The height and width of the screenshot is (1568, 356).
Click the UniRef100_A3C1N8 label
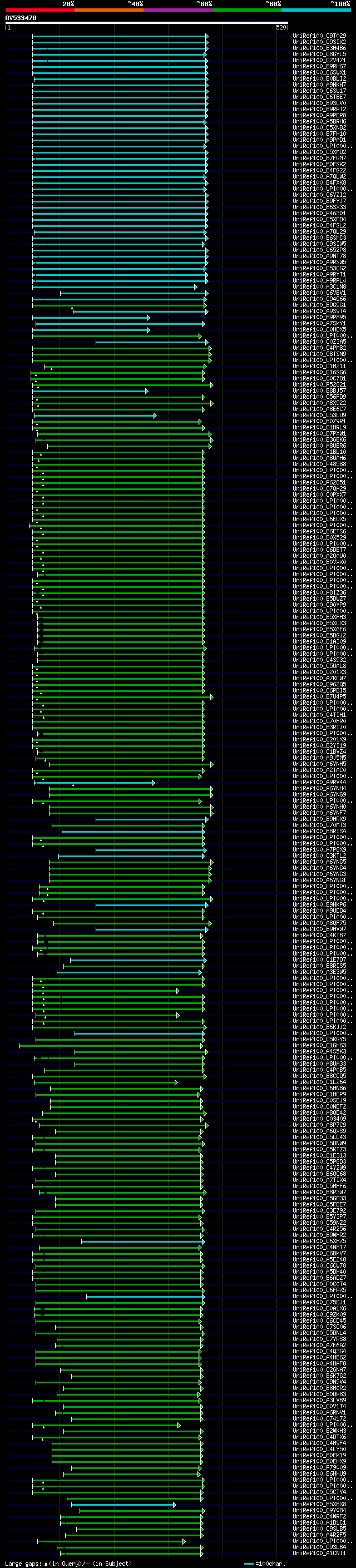point(319,286)
